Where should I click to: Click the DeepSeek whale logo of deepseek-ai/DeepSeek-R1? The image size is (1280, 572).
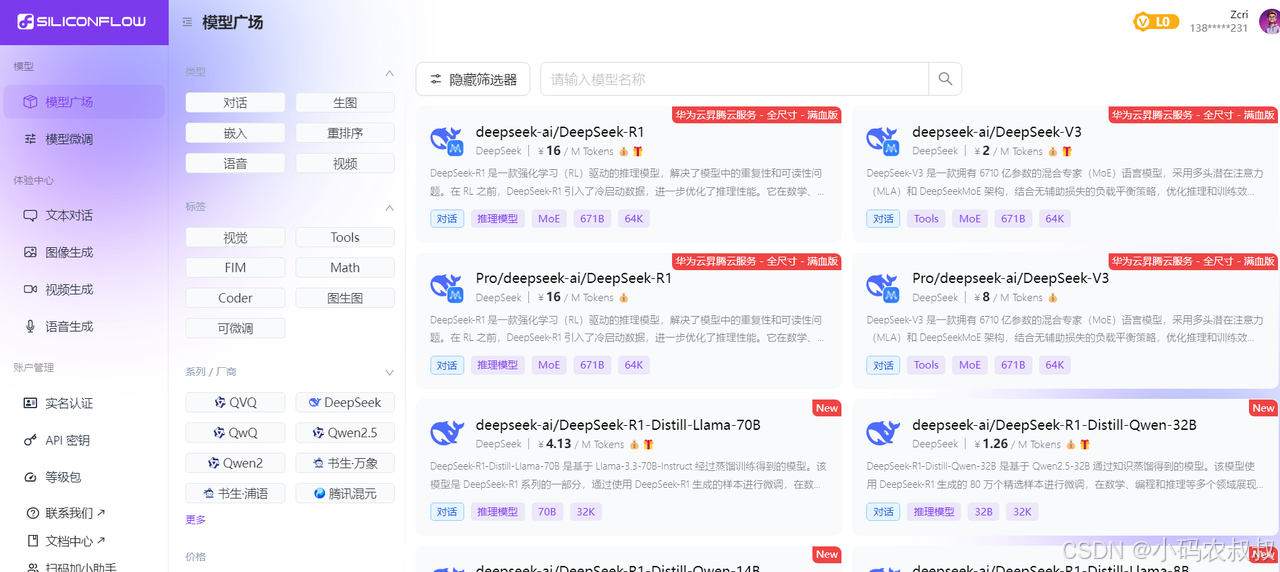tap(447, 141)
